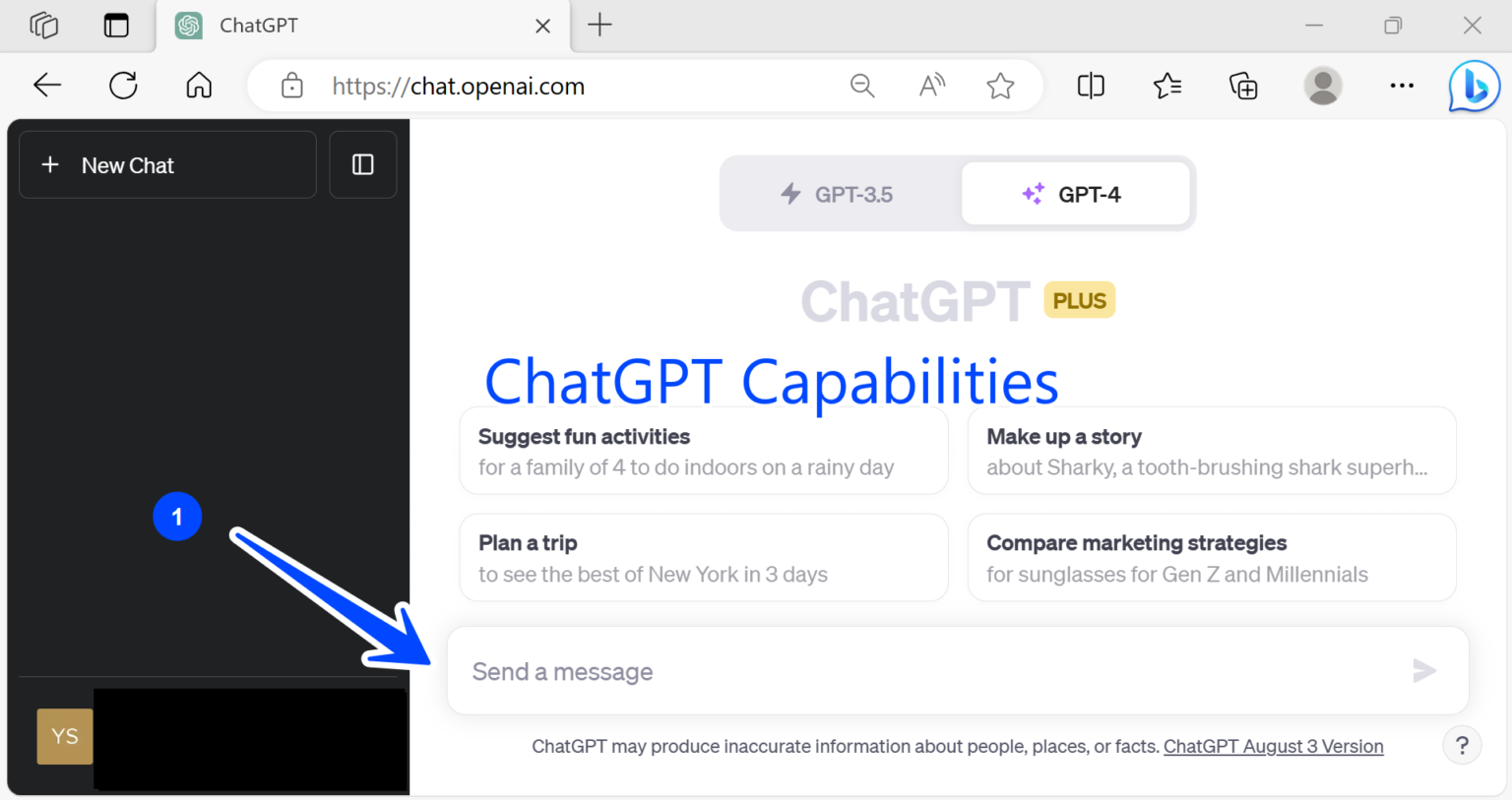
Task: Click the ChatGPT August 3 Version link
Action: pos(1274,746)
